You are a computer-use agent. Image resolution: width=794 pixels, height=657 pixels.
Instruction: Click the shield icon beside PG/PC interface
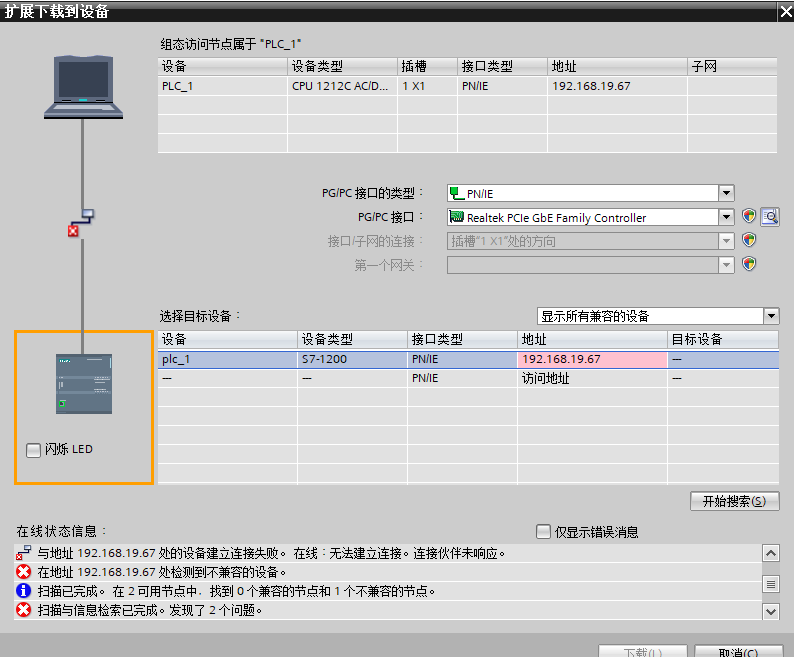(749, 217)
